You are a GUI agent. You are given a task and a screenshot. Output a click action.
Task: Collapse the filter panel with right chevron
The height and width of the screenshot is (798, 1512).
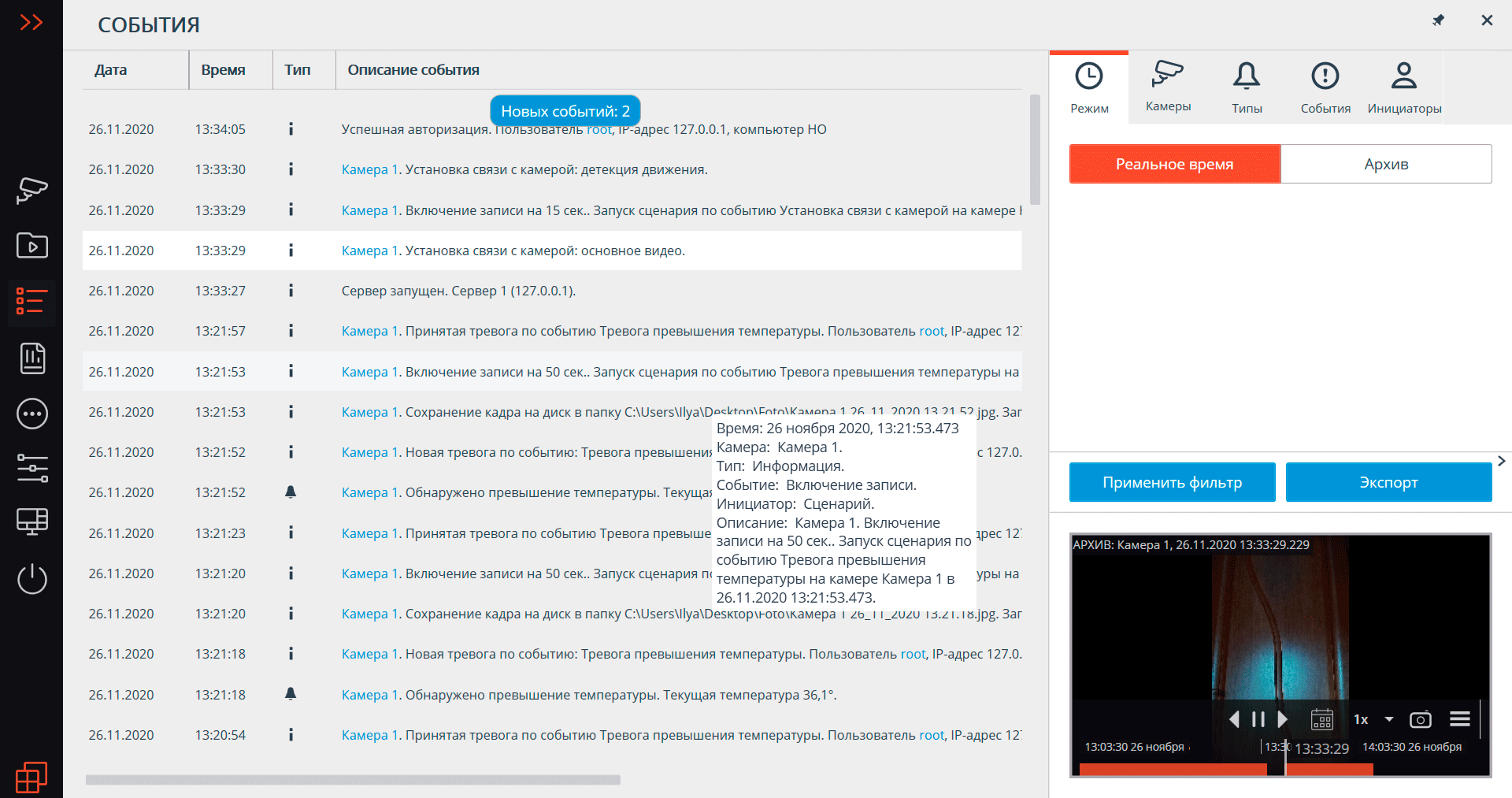click(1502, 461)
